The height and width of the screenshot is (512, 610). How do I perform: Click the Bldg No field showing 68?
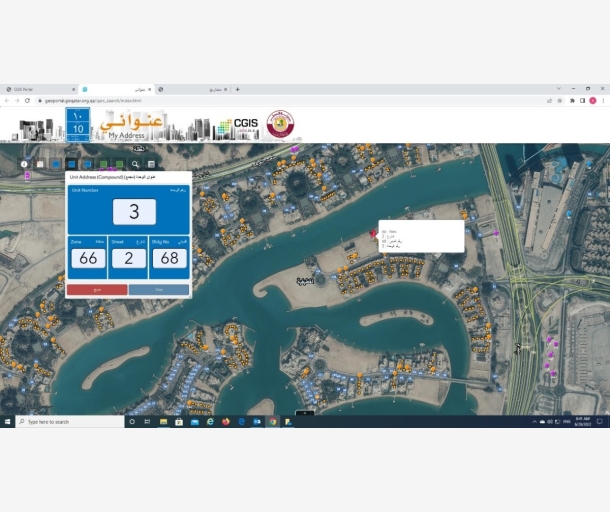coord(170,258)
